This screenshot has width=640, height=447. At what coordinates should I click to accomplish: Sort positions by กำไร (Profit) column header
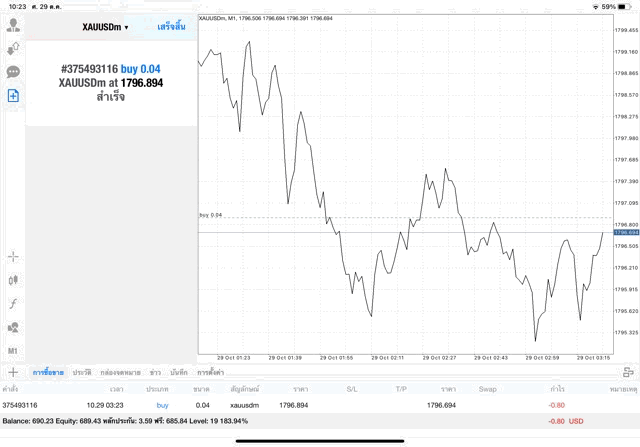pyautogui.click(x=557, y=388)
